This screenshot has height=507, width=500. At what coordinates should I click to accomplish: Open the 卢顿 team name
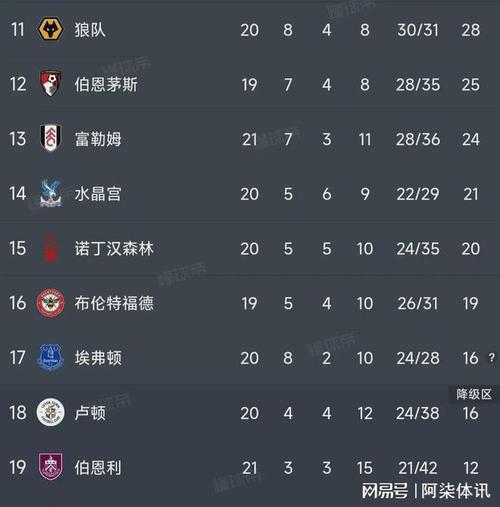coord(90,413)
